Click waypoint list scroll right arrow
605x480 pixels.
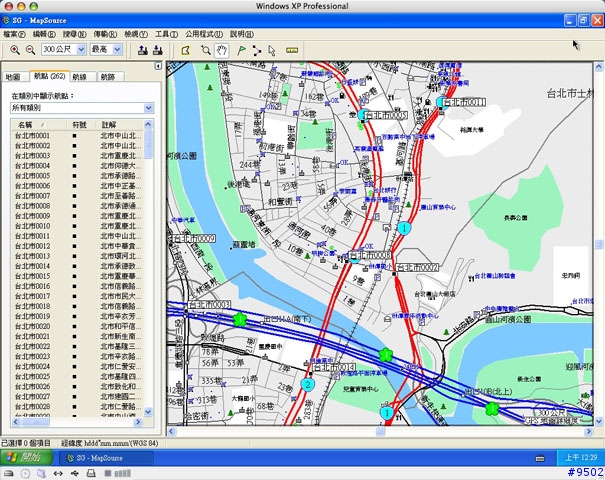138,422
